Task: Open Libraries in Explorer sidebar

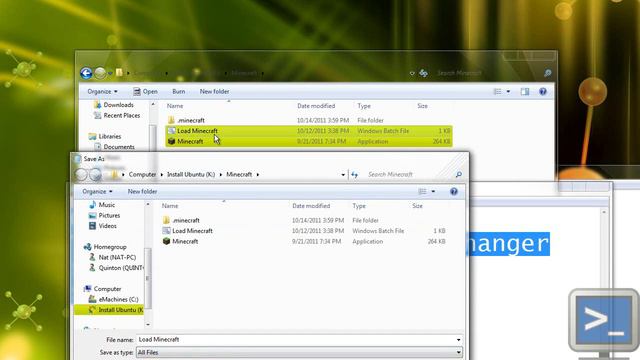Action: (x=105, y=136)
